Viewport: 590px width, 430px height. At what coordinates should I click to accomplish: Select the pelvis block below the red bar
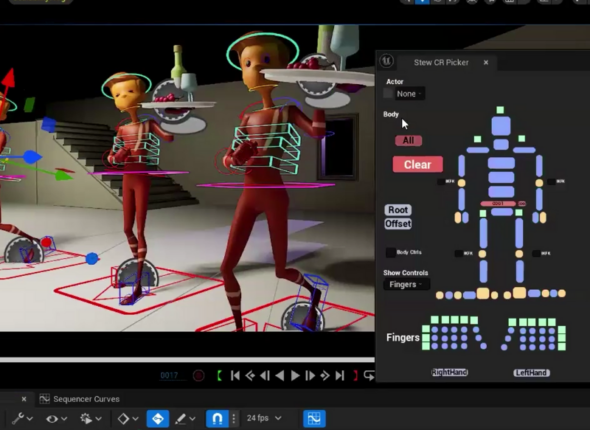click(502, 212)
